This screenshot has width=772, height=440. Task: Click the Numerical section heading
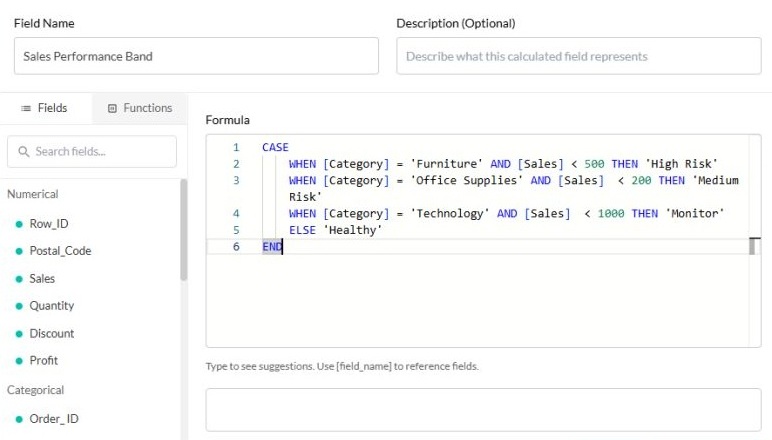(32, 194)
